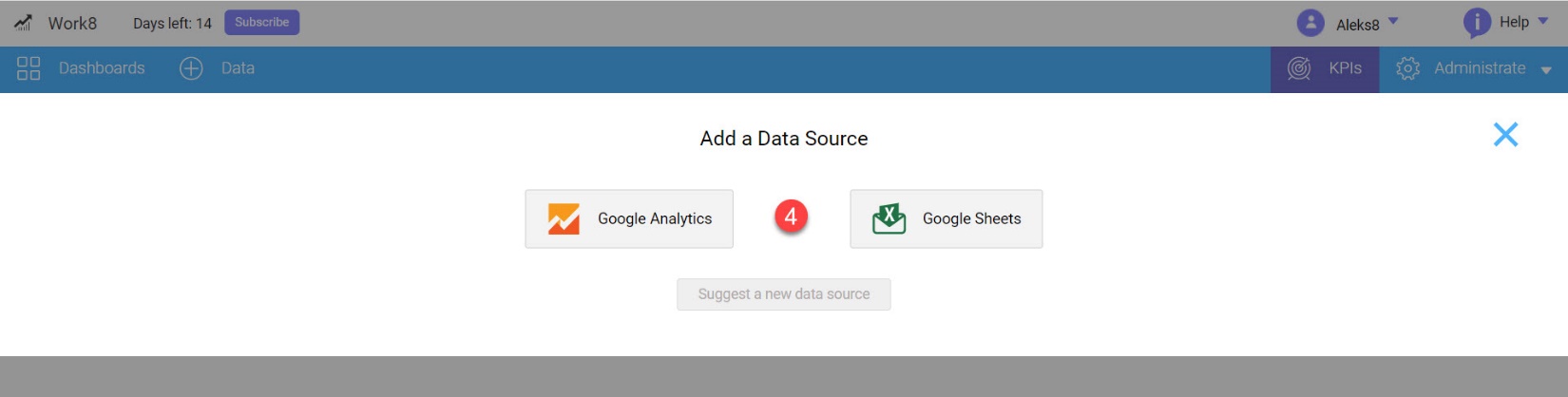Click Suggest a new data source
Screen dimensions: 1568x397
784,294
